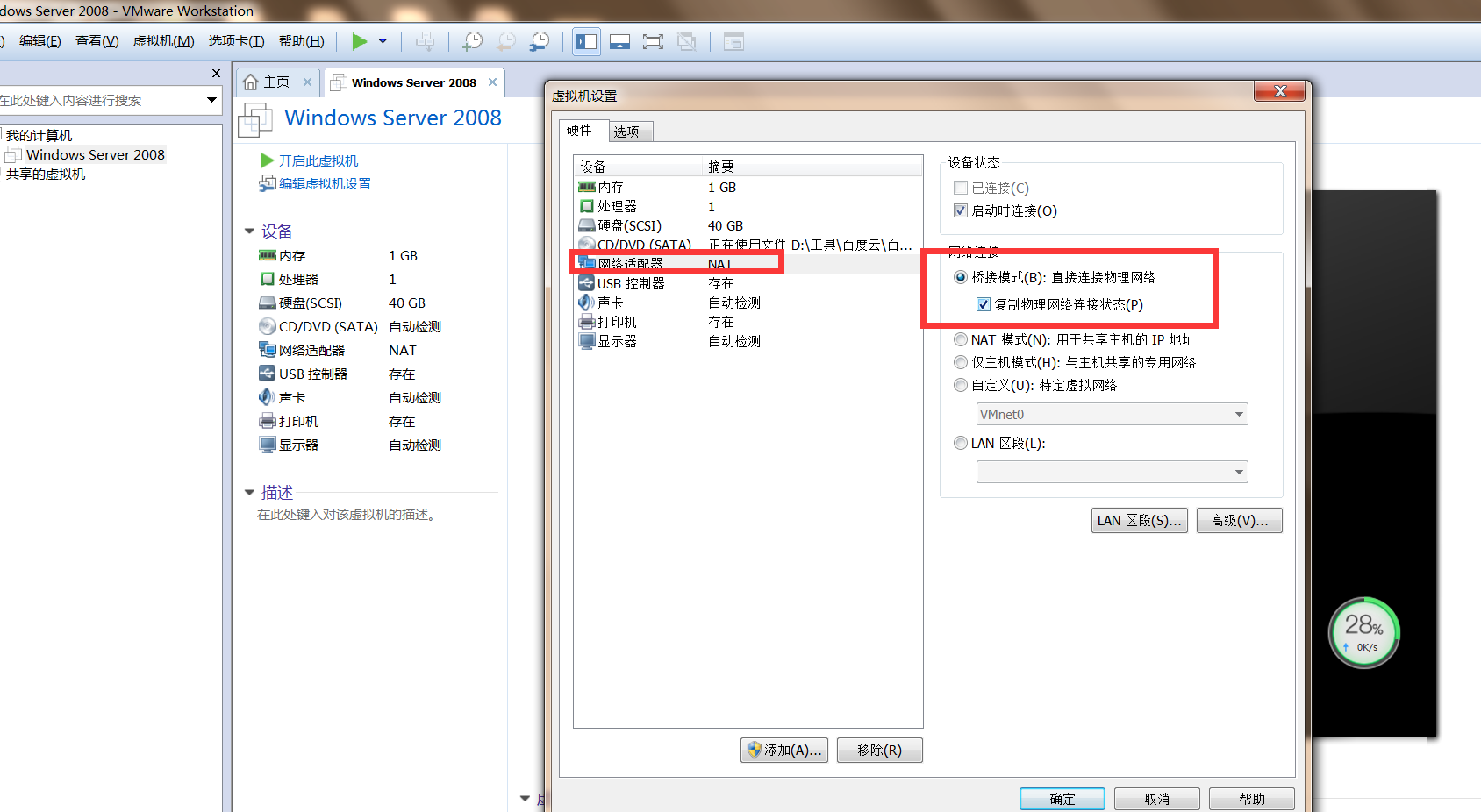The height and width of the screenshot is (812, 1481).
Task: Click the 编辑虚拟机设置 link
Action: tap(325, 183)
